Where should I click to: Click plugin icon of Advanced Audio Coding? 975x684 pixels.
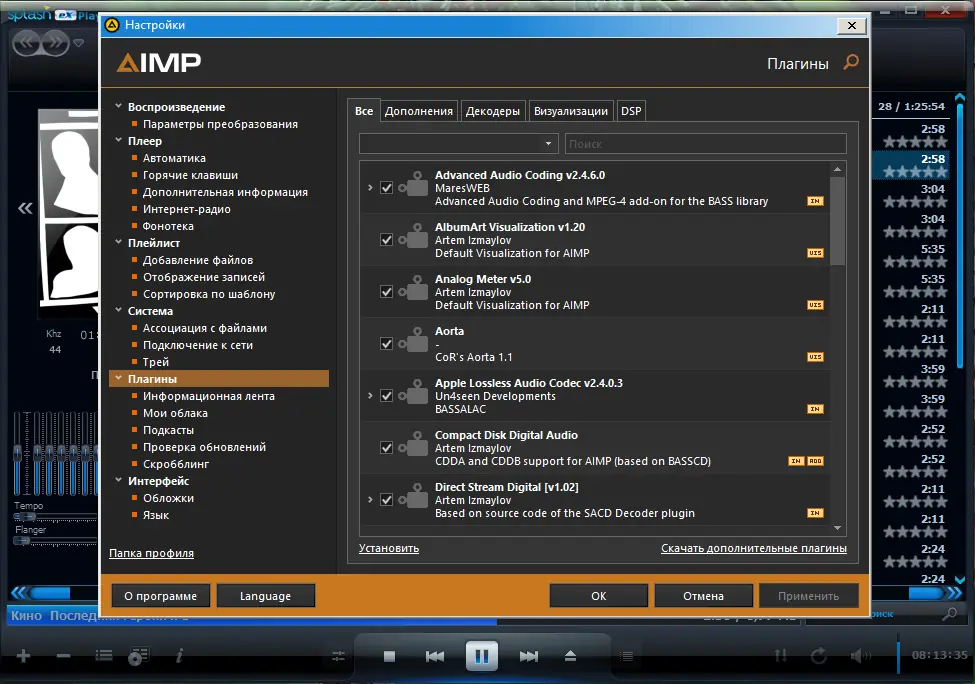[413, 184]
